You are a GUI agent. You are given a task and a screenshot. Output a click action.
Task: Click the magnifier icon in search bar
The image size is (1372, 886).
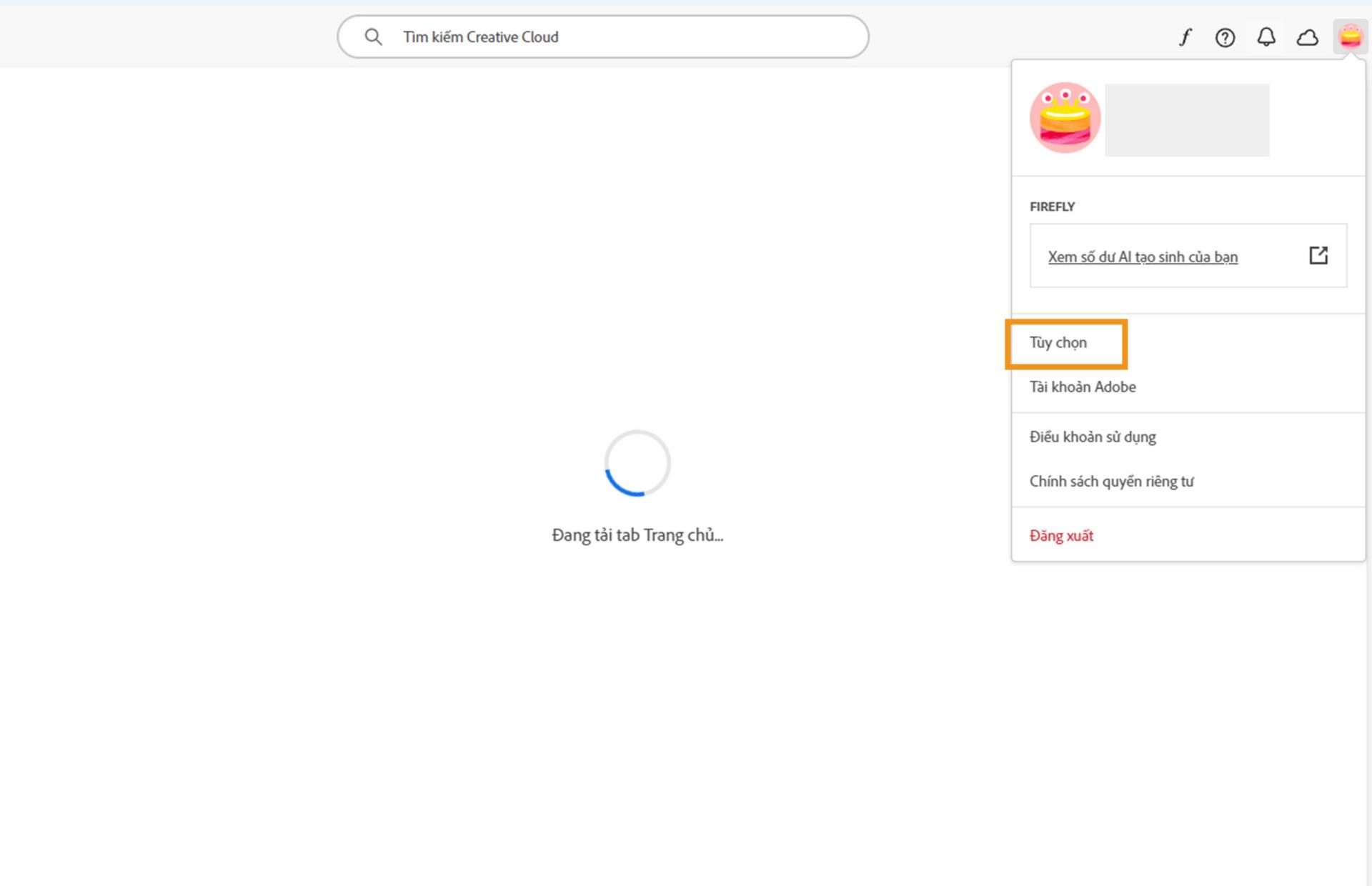pyautogui.click(x=373, y=36)
